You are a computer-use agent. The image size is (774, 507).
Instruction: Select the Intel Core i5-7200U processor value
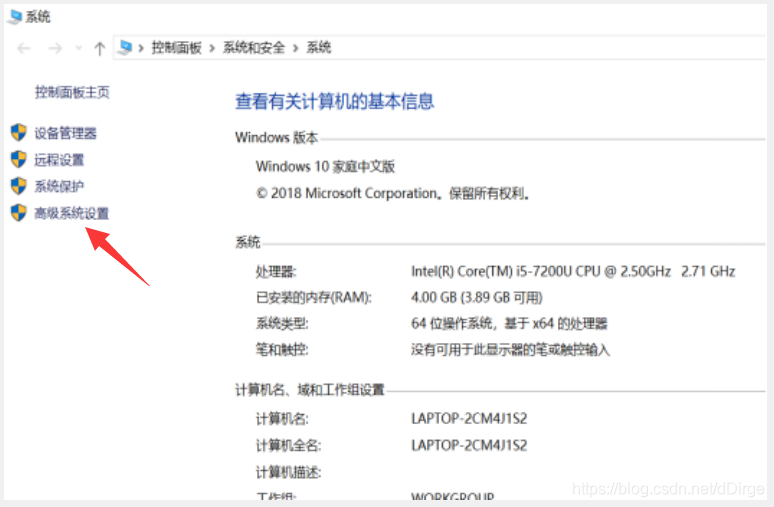pyautogui.click(x=573, y=271)
